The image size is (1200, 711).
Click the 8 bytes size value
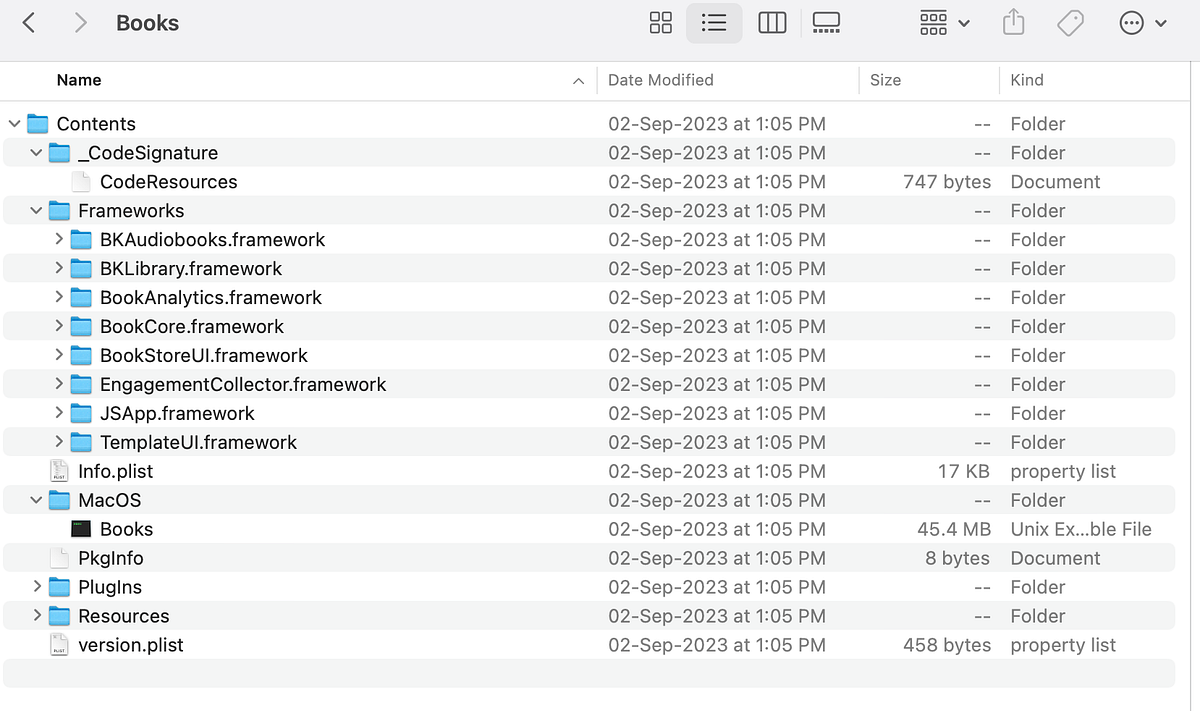[958, 558]
